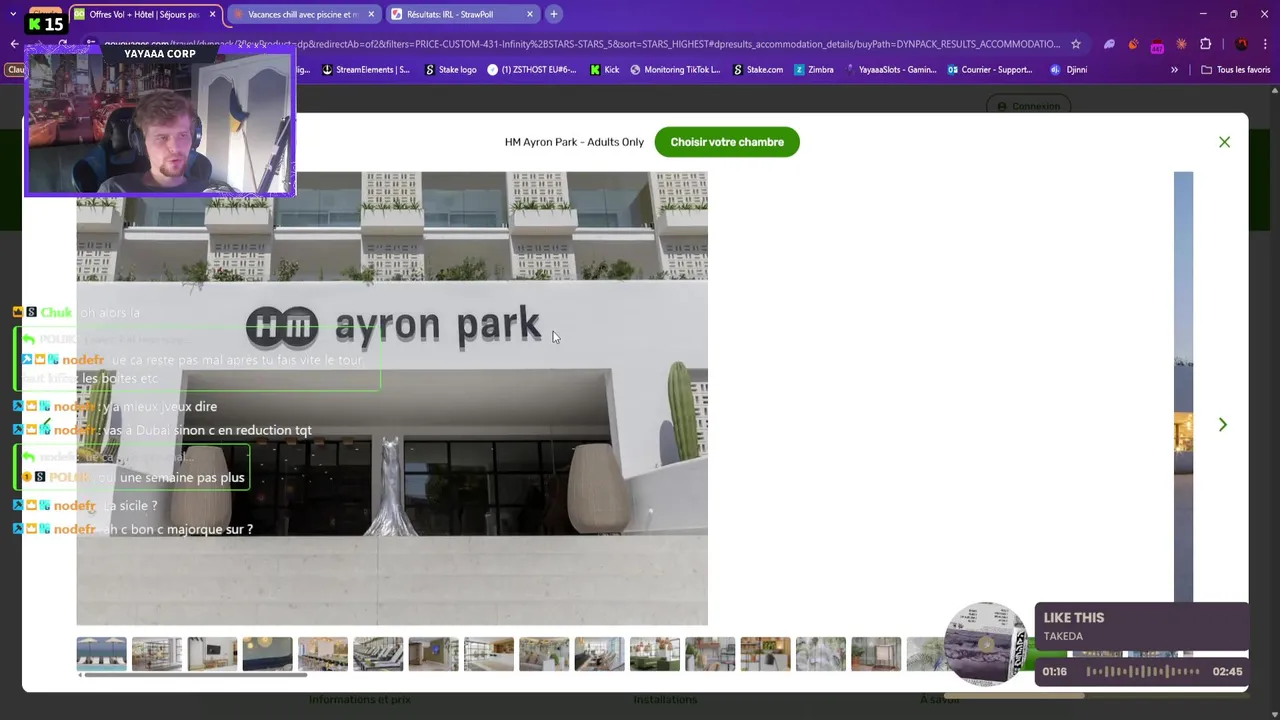Open the browser three-dot menu
The height and width of the screenshot is (720, 1280).
tap(1266, 44)
